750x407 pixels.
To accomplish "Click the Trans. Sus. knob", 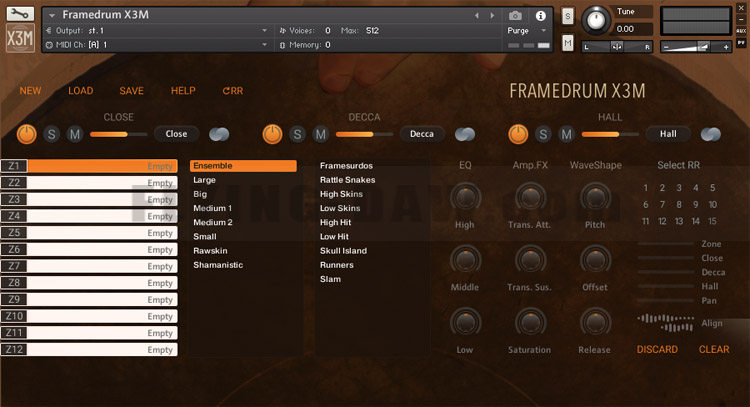I will (x=530, y=260).
